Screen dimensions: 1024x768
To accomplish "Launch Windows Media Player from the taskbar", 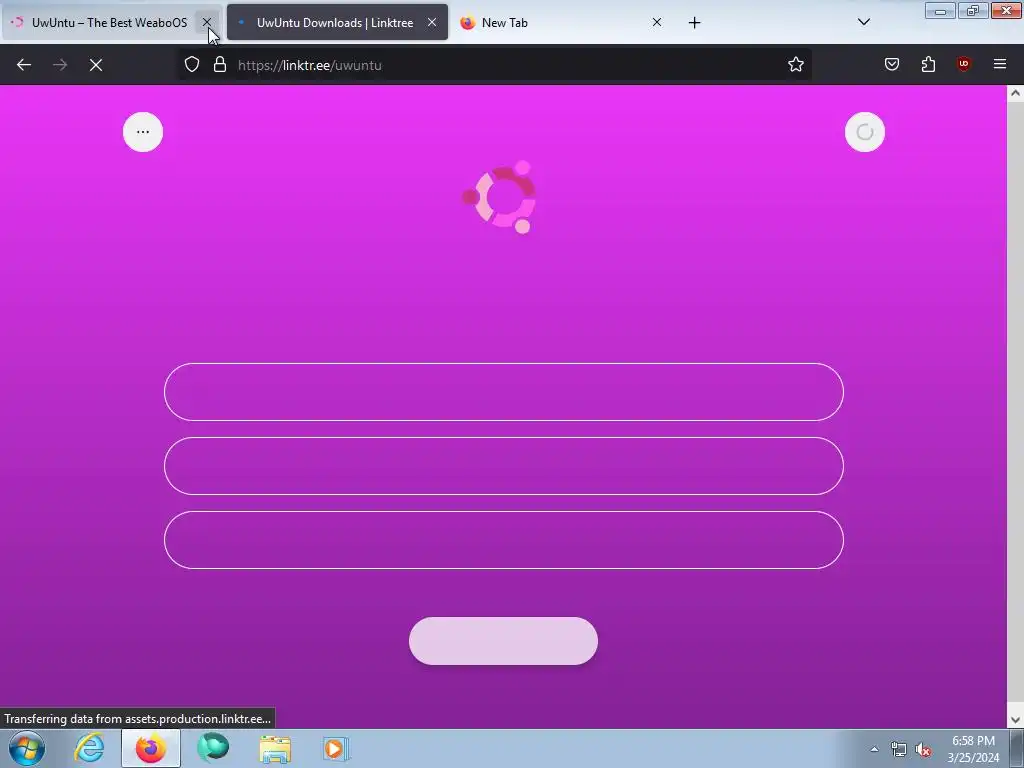I will pyautogui.click(x=336, y=748).
